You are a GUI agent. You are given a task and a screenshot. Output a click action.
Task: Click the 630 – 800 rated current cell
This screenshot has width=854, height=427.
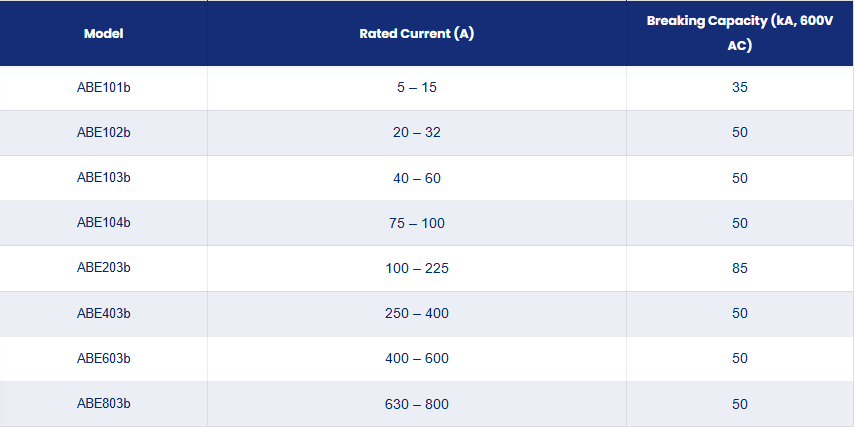pyautogui.click(x=417, y=404)
